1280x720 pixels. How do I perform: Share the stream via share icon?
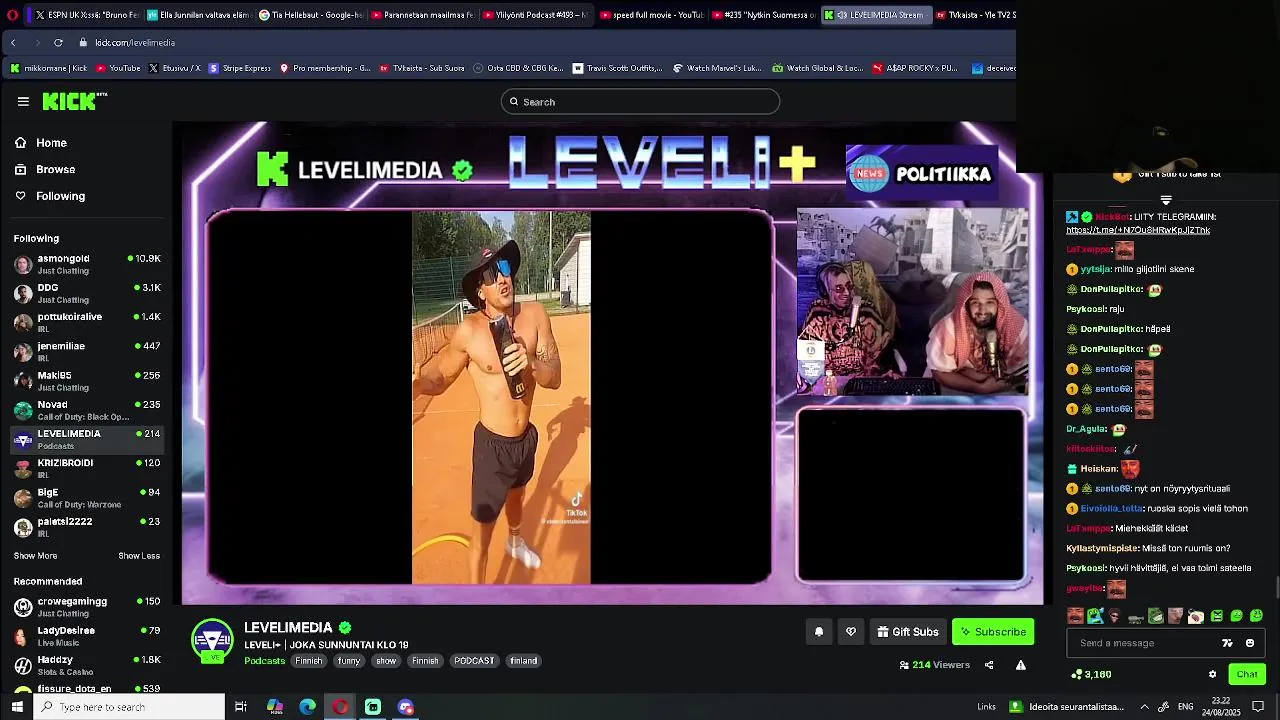point(989,665)
